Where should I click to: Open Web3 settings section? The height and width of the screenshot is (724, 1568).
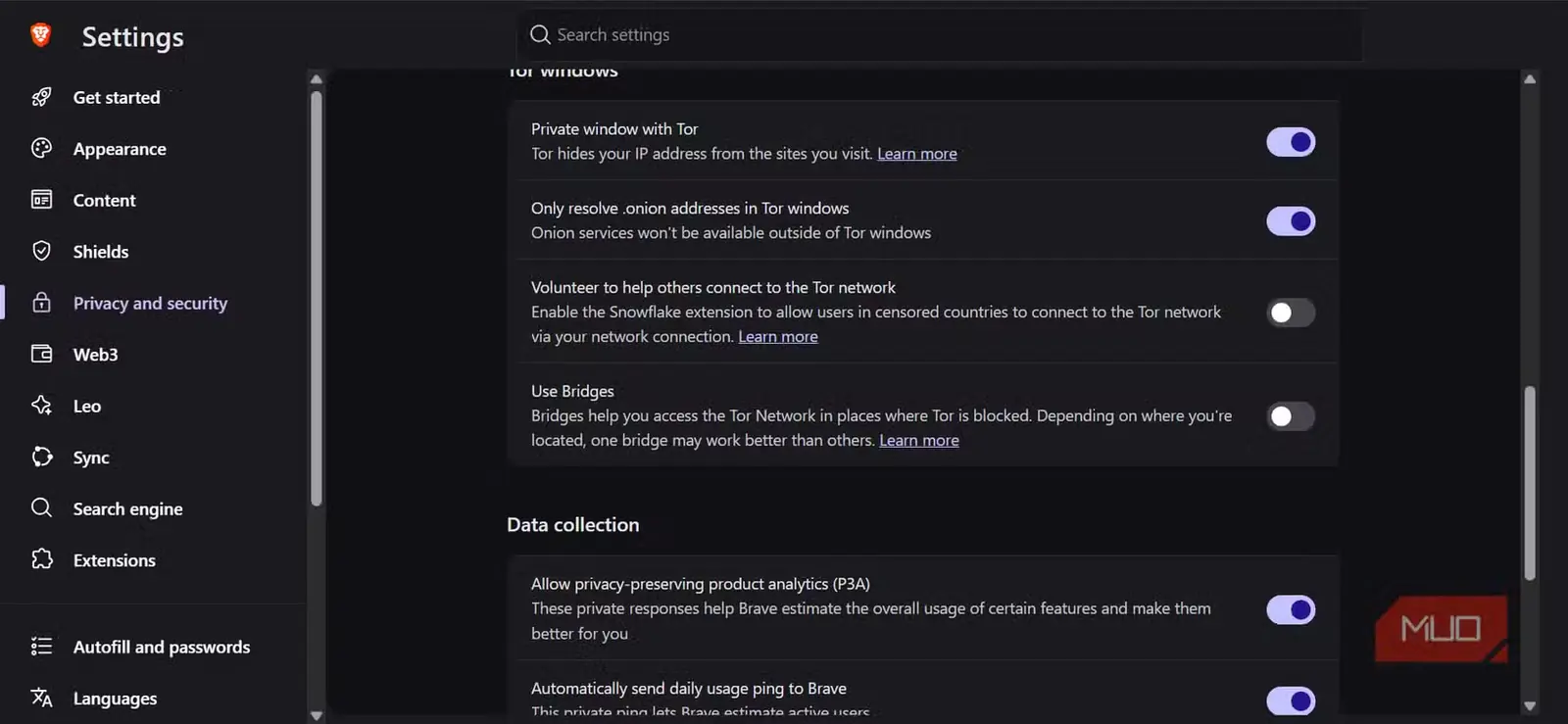pos(95,355)
